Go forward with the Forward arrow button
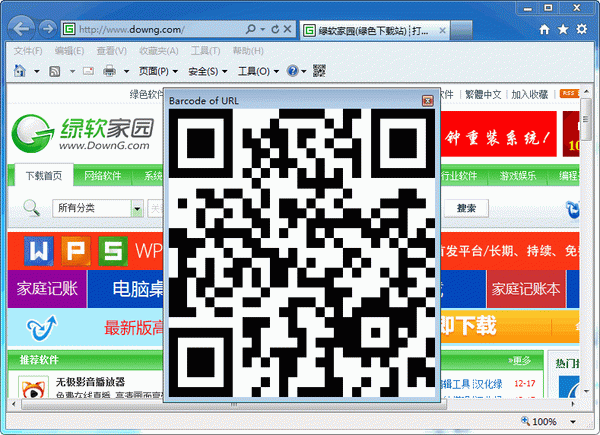600x435 pixels. click(x=48, y=29)
